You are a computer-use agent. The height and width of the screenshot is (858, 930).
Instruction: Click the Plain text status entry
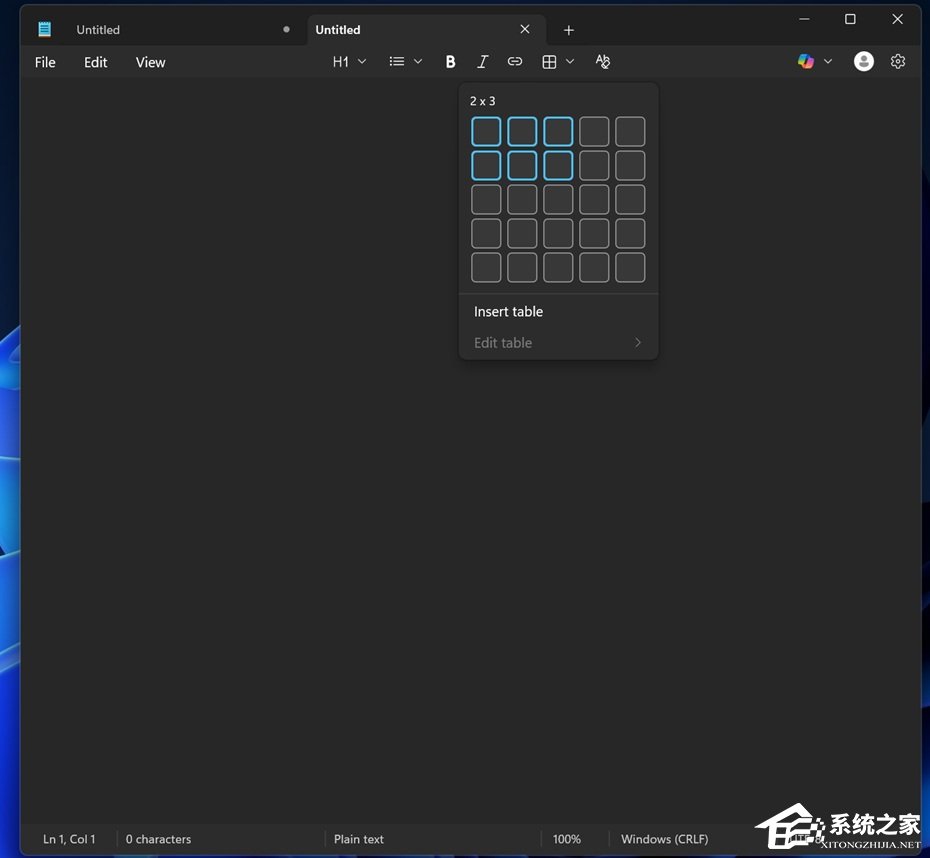(x=359, y=839)
